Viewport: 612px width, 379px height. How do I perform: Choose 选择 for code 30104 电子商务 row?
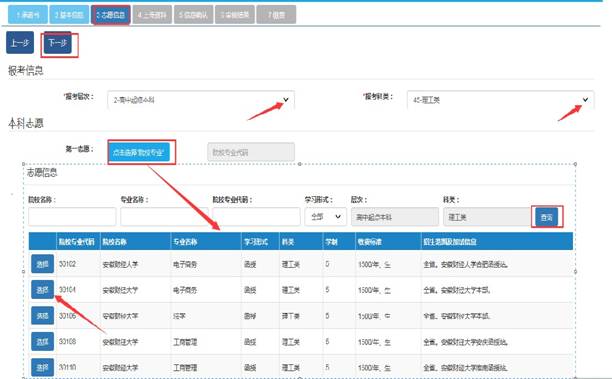(42, 290)
